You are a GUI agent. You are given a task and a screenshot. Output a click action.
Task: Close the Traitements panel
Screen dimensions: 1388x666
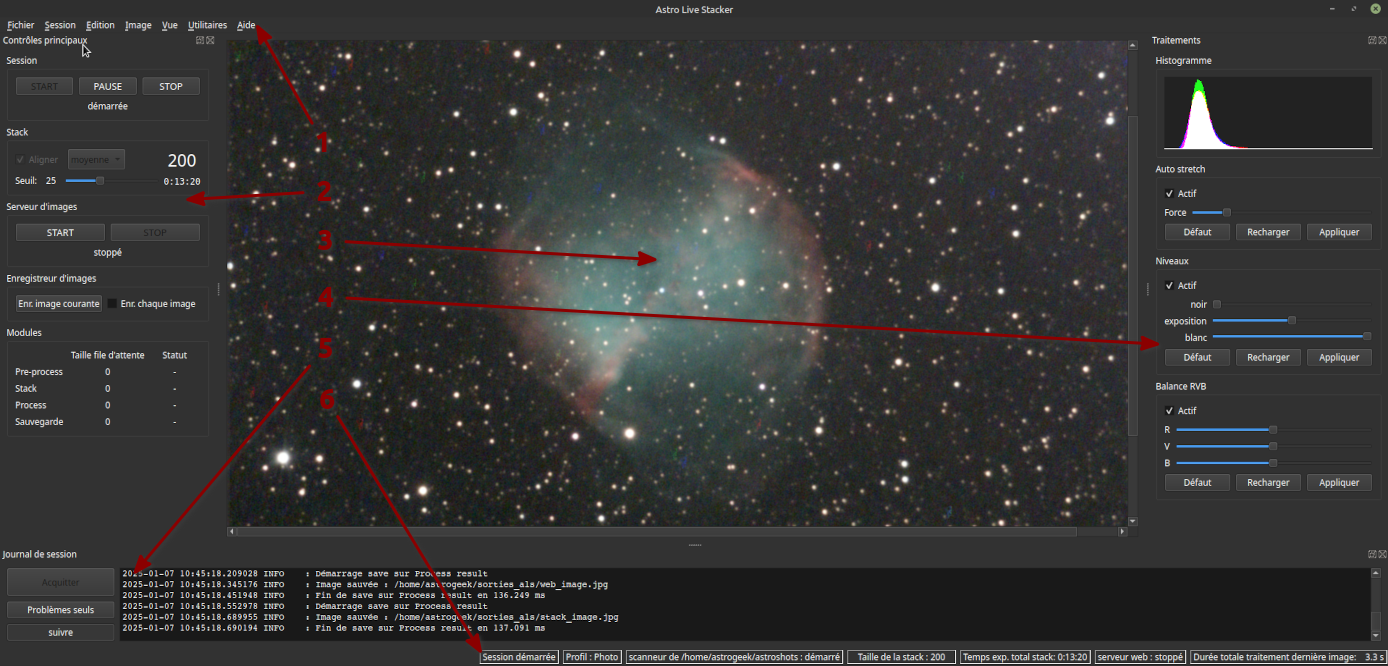coord(1382,40)
